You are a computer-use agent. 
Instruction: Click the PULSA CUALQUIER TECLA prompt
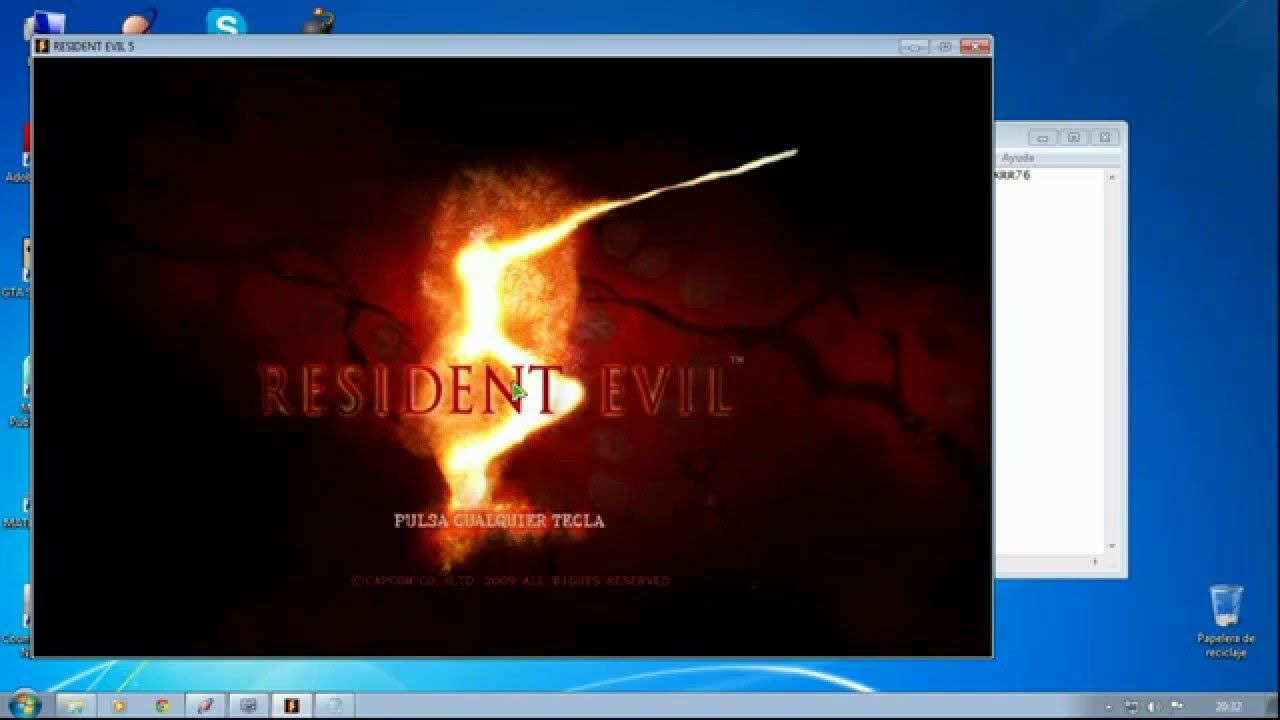click(x=499, y=521)
